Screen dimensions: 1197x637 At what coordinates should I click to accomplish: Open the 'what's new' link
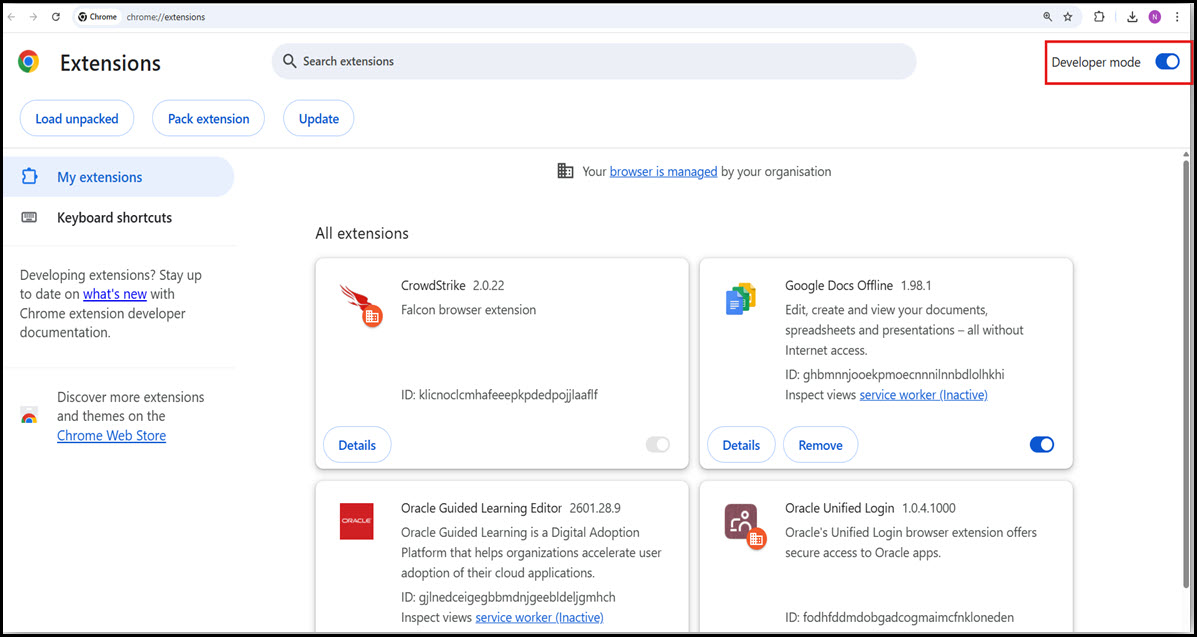click(115, 294)
